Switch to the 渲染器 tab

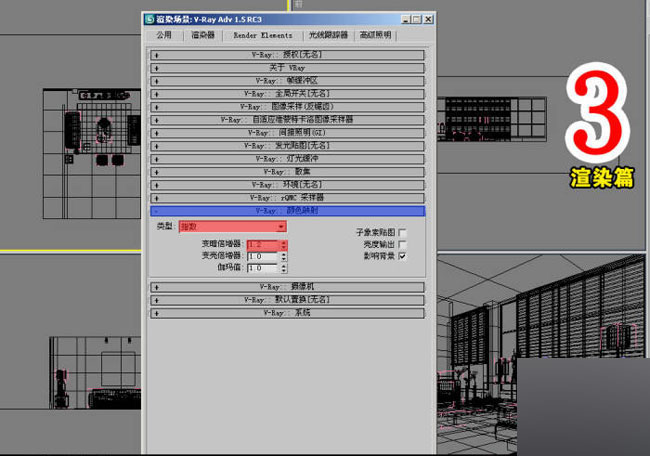pos(203,35)
